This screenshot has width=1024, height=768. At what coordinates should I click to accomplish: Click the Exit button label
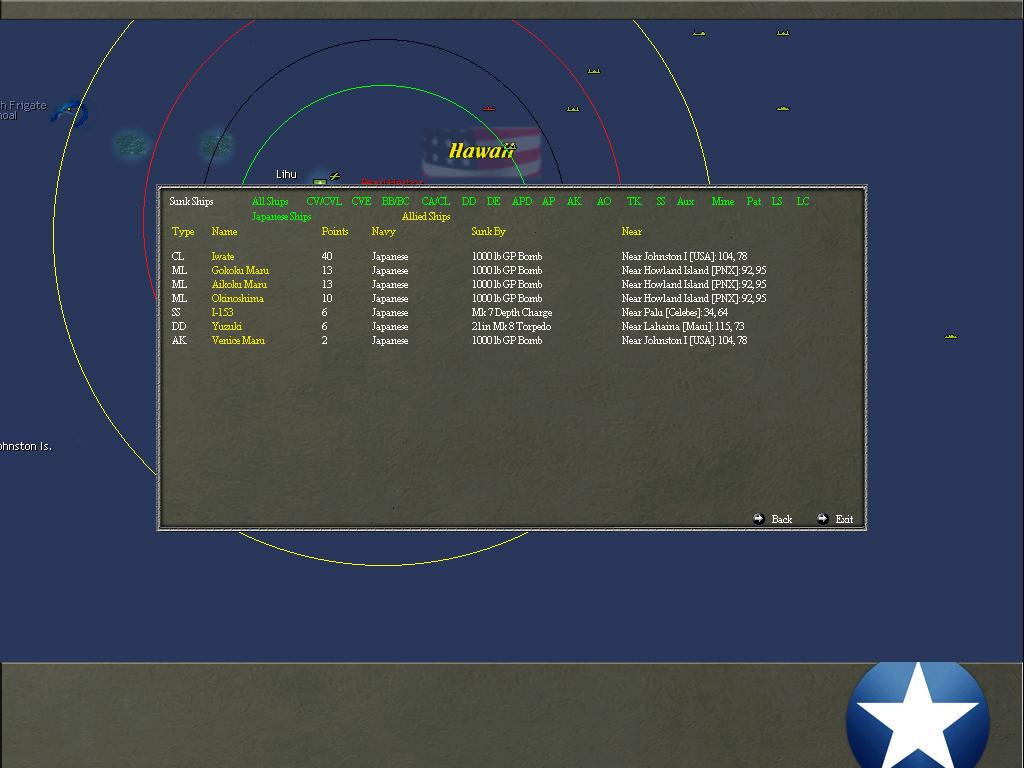point(844,520)
